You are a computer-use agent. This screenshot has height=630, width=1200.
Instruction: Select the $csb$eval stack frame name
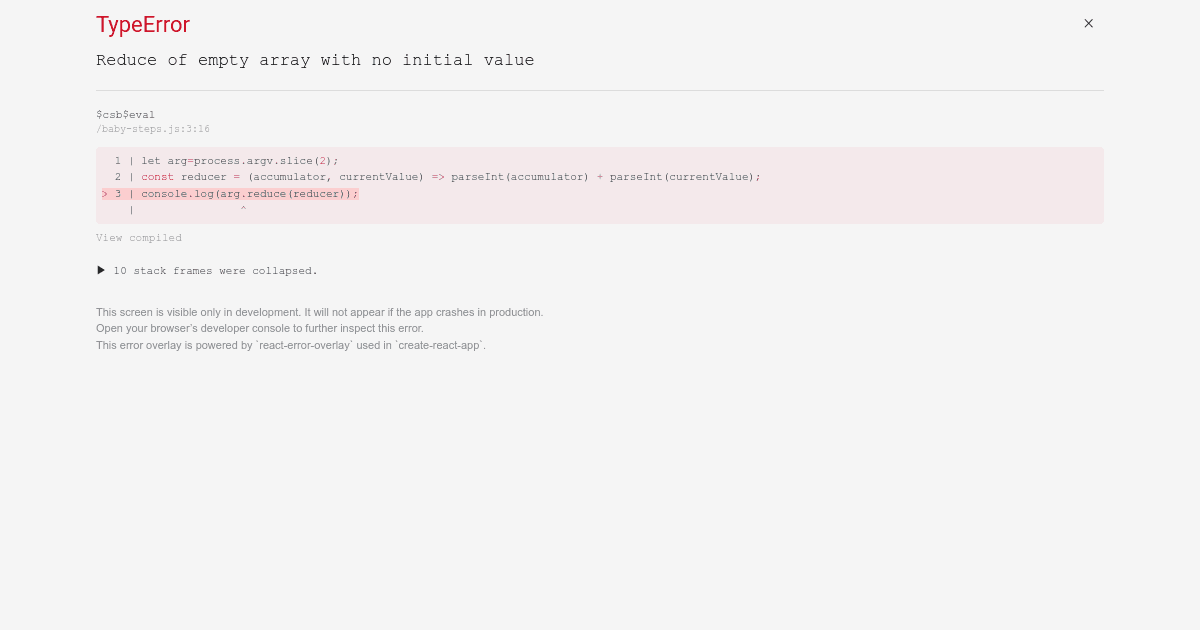tap(125, 114)
